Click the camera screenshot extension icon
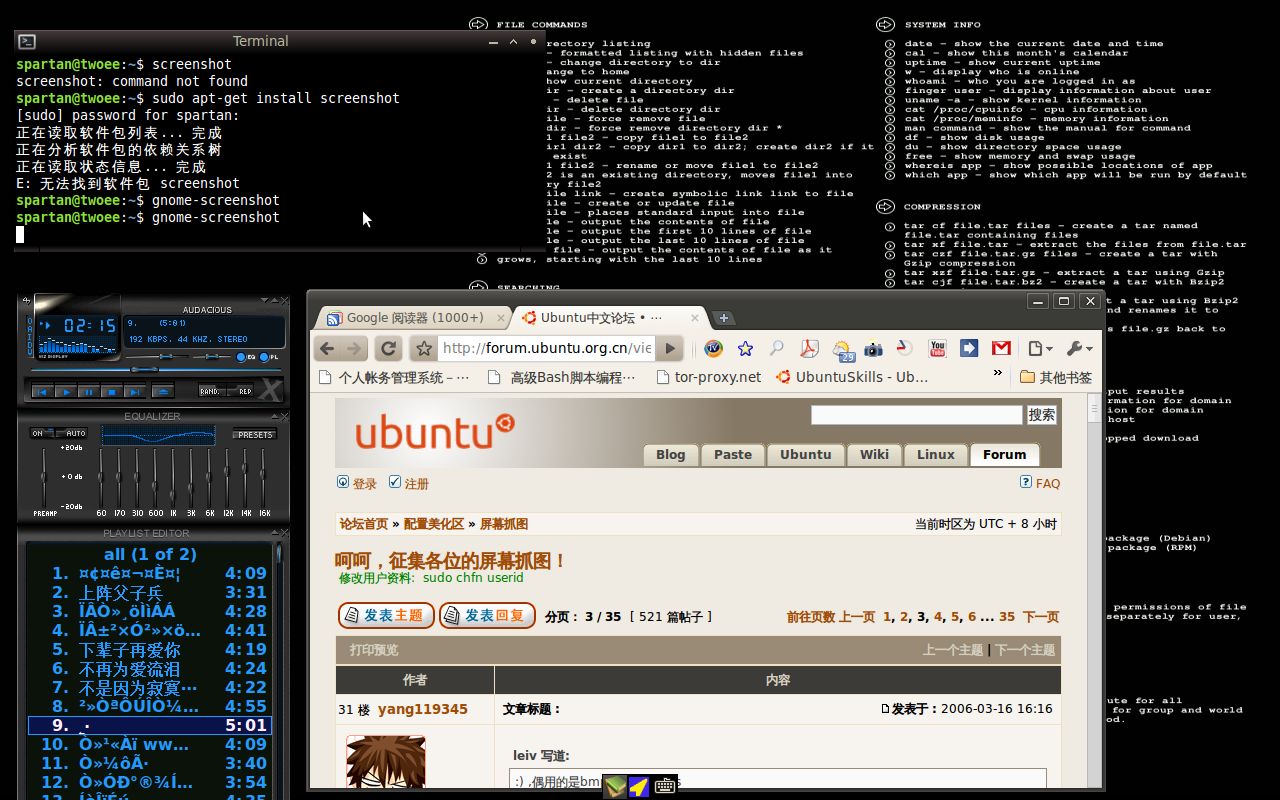 coord(873,349)
